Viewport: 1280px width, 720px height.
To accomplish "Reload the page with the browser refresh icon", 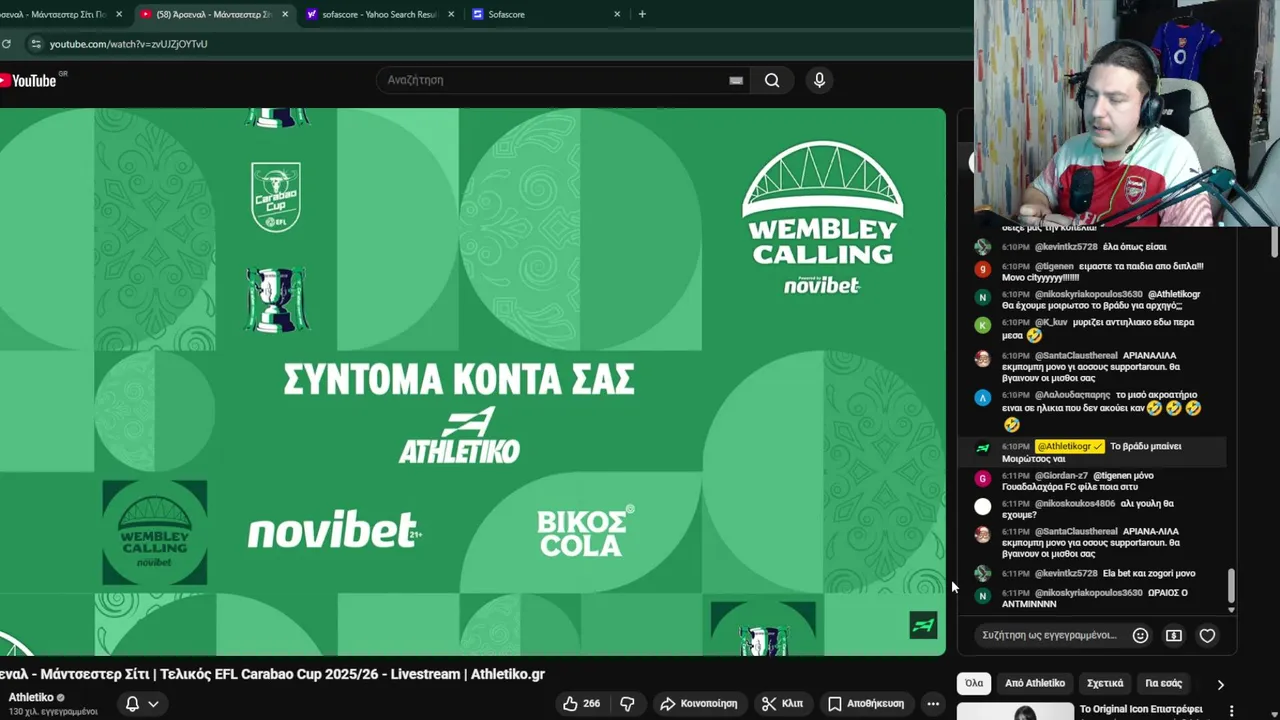I will pos(6,44).
